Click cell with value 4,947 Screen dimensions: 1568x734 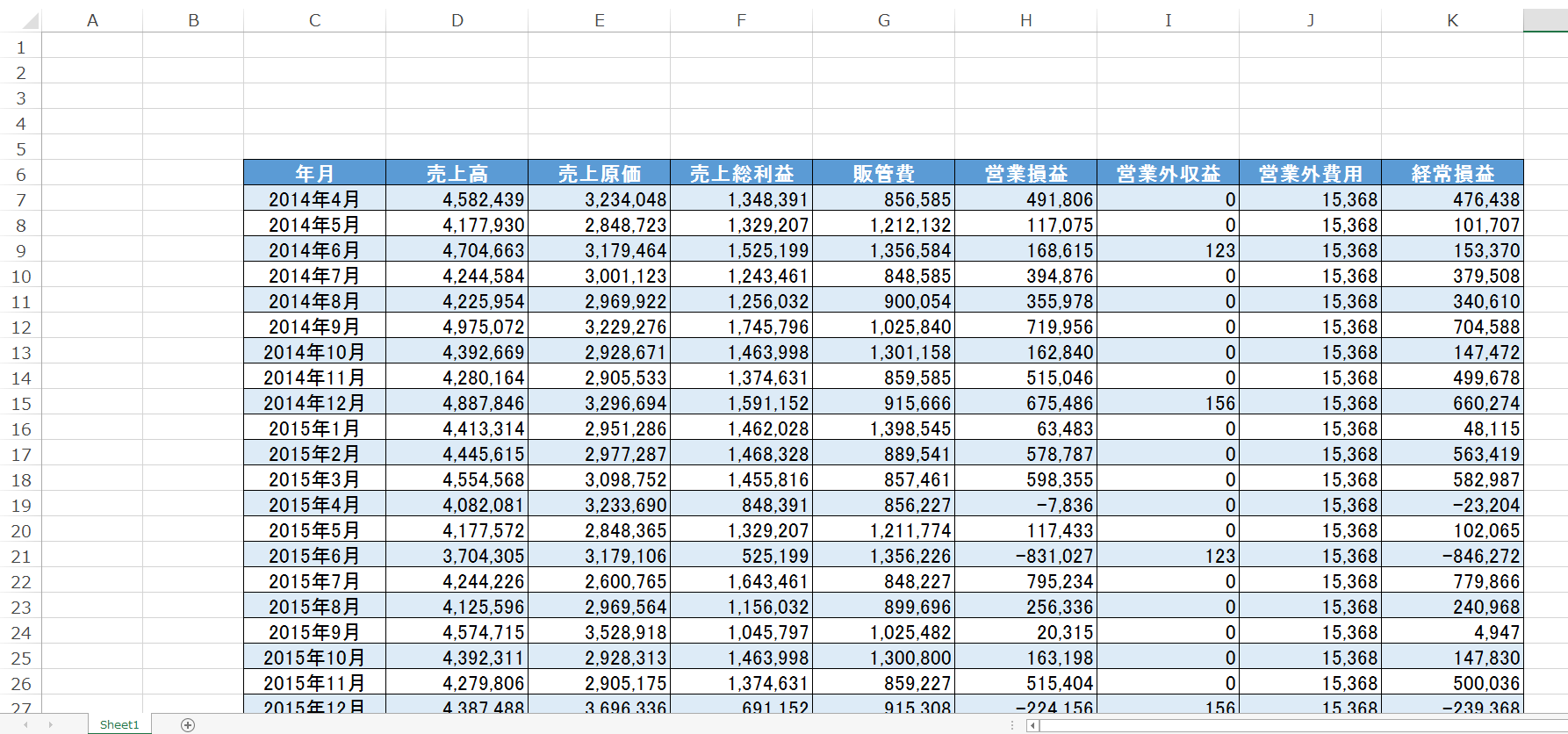click(x=1452, y=632)
